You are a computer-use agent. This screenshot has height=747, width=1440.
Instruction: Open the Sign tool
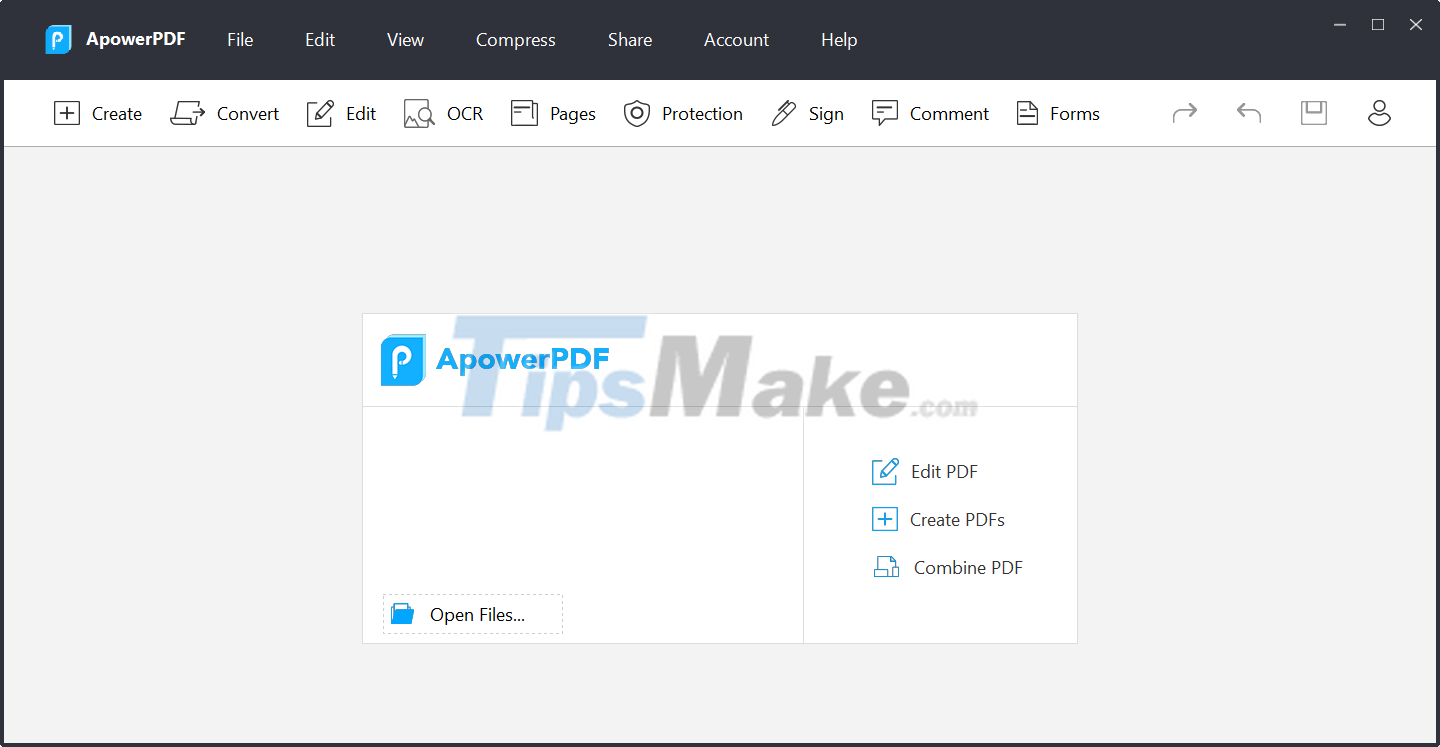(808, 113)
